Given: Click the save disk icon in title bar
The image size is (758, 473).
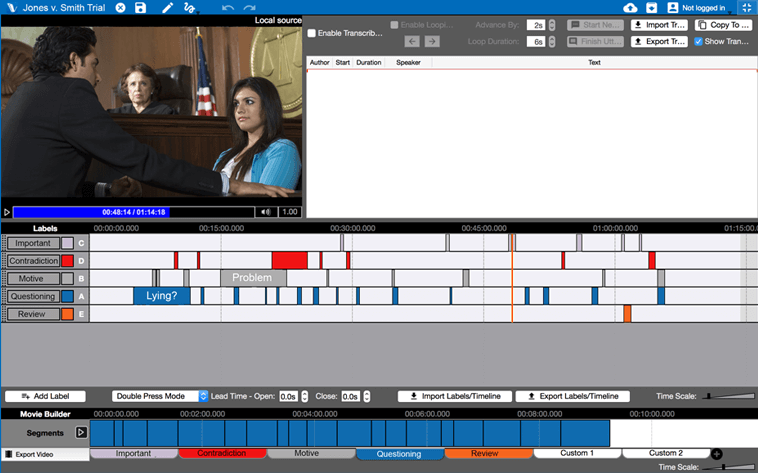Looking at the screenshot, I should tap(140, 8).
